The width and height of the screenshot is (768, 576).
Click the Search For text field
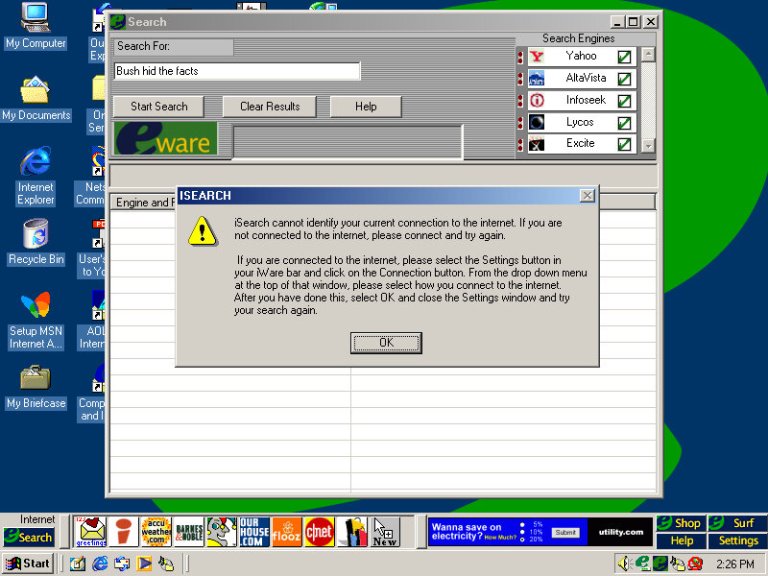coord(237,71)
